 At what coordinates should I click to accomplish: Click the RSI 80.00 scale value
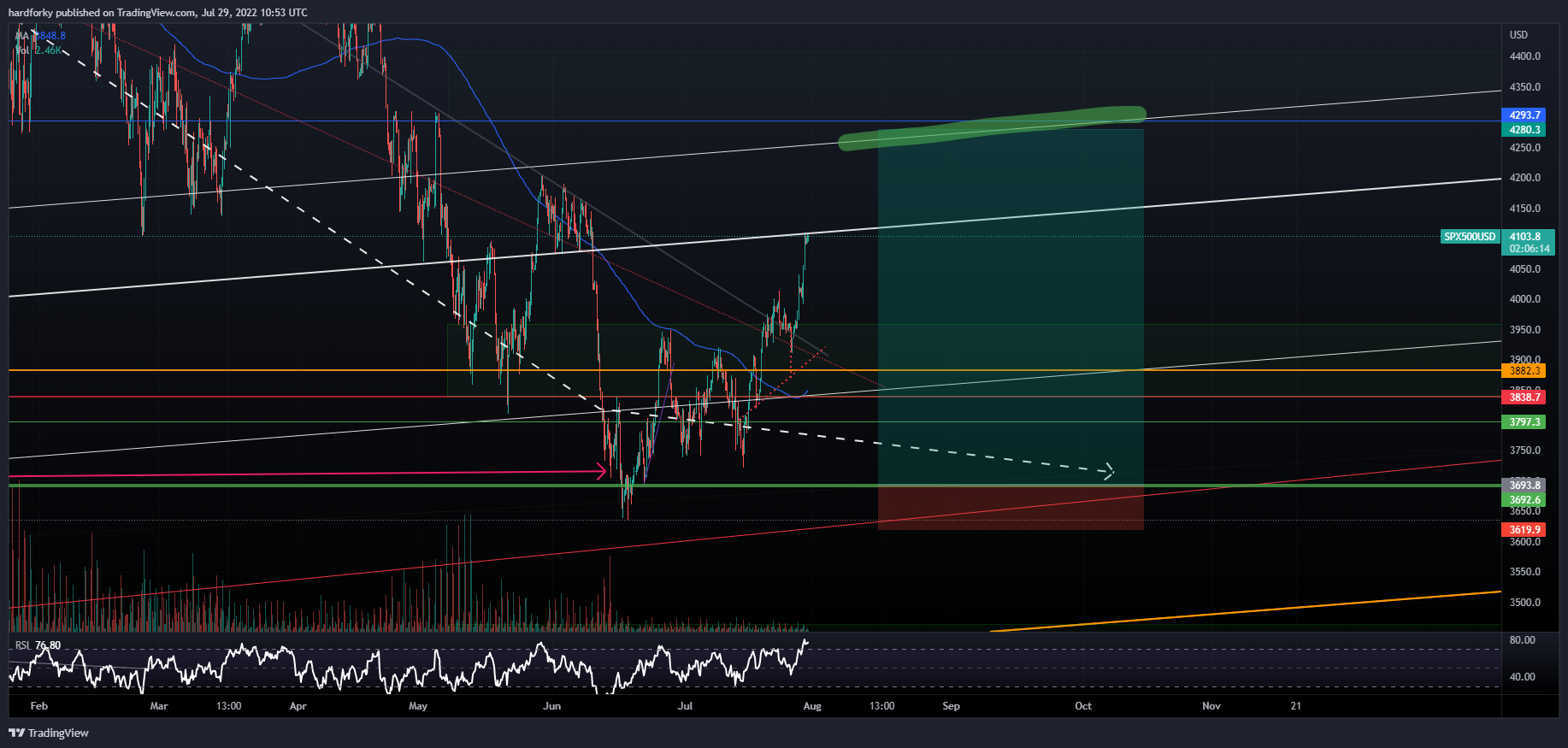[1523, 640]
